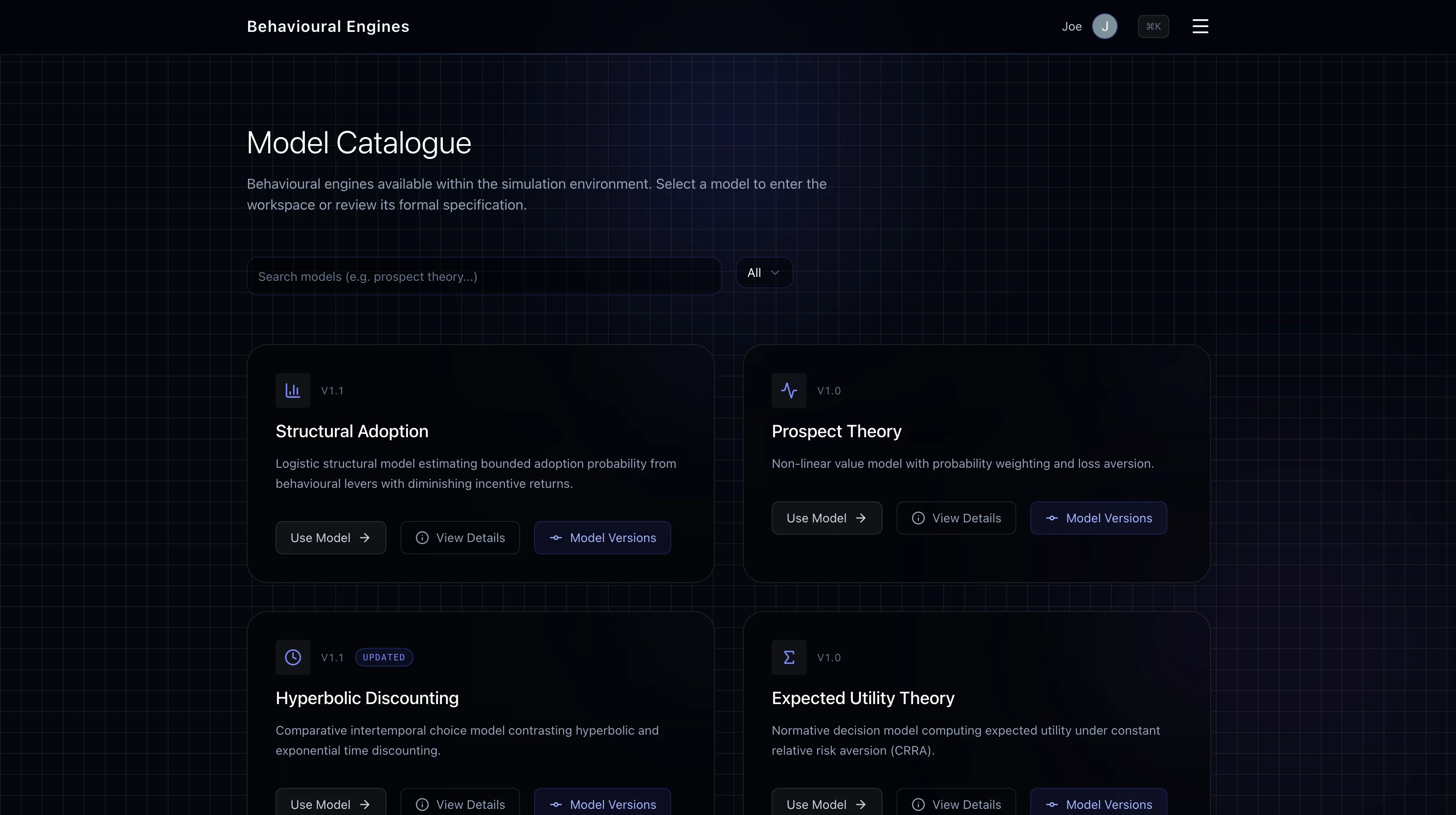Open Model Versions for Structural Adoption
The height and width of the screenshot is (815, 1456).
point(601,538)
